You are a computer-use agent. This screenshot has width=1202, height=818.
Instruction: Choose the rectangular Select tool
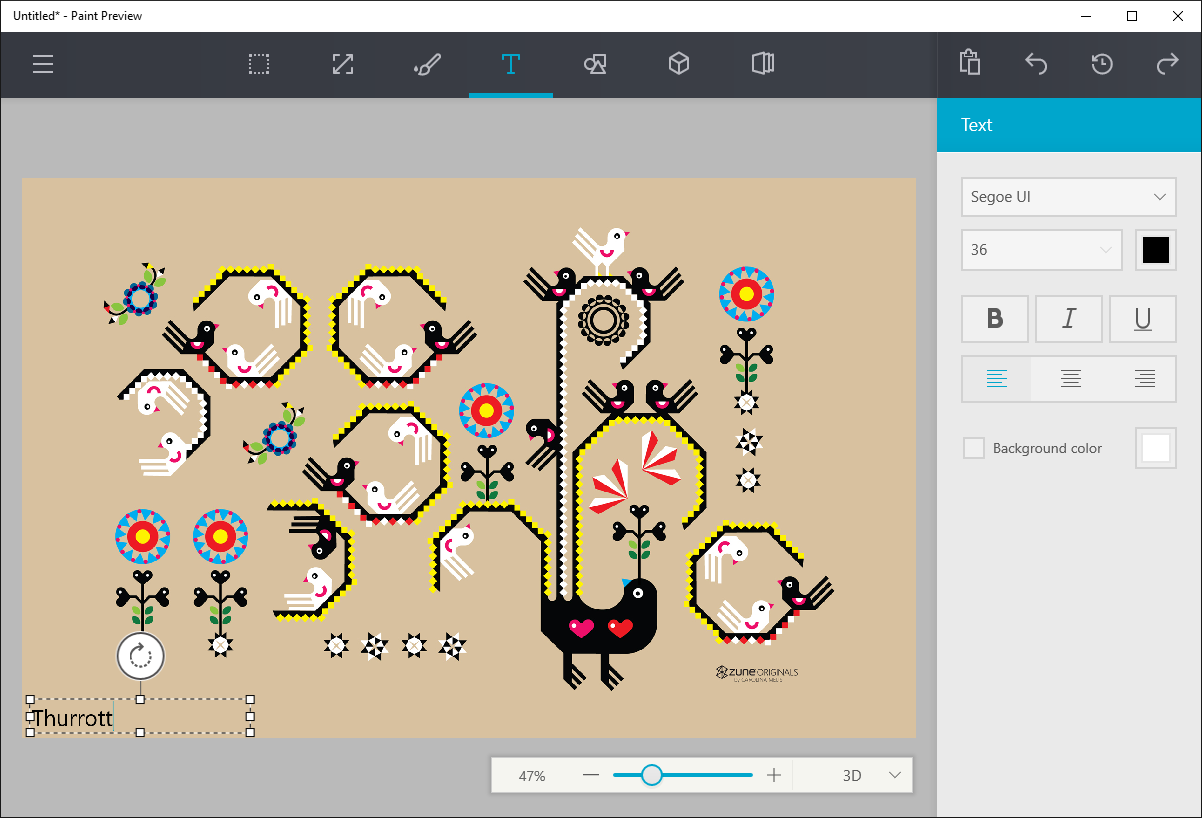[x=259, y=65]
